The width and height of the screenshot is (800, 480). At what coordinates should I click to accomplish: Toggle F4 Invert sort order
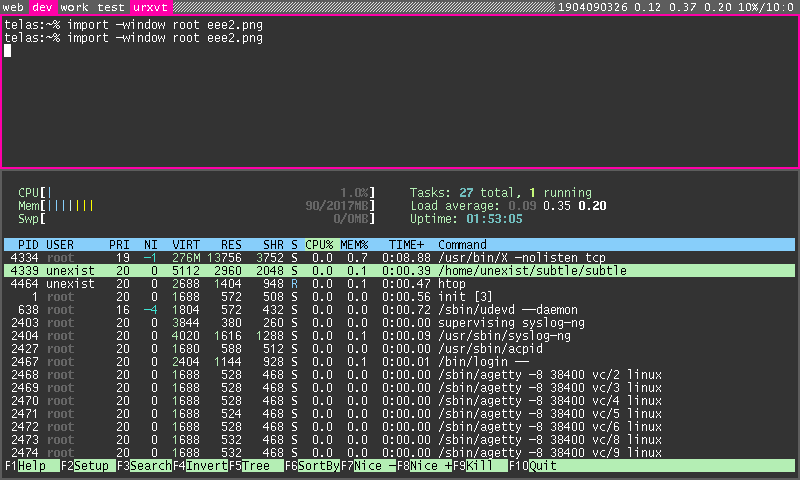point(206,466)
